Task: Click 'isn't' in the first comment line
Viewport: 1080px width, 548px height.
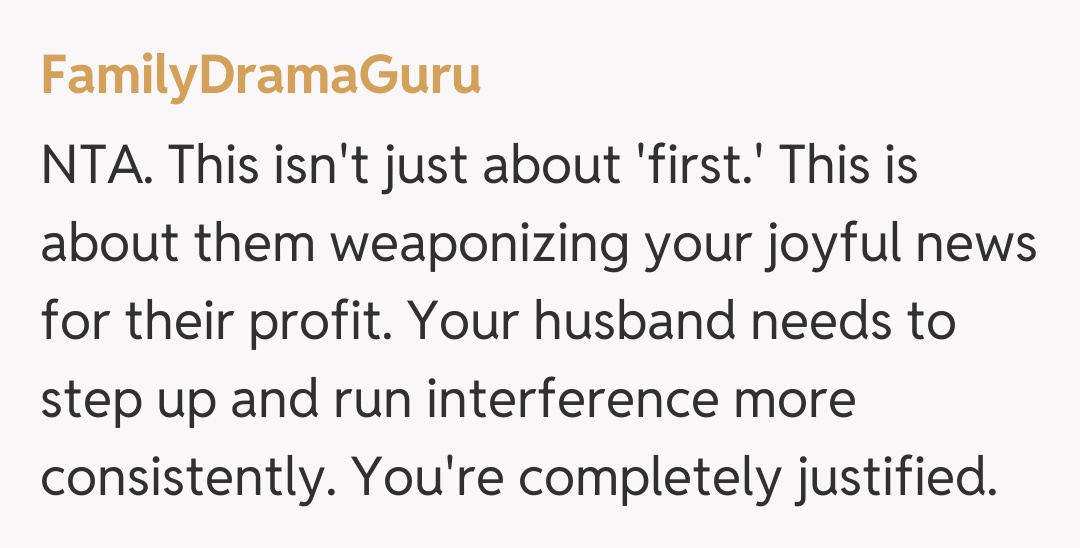Action: [x=328, y=166]
